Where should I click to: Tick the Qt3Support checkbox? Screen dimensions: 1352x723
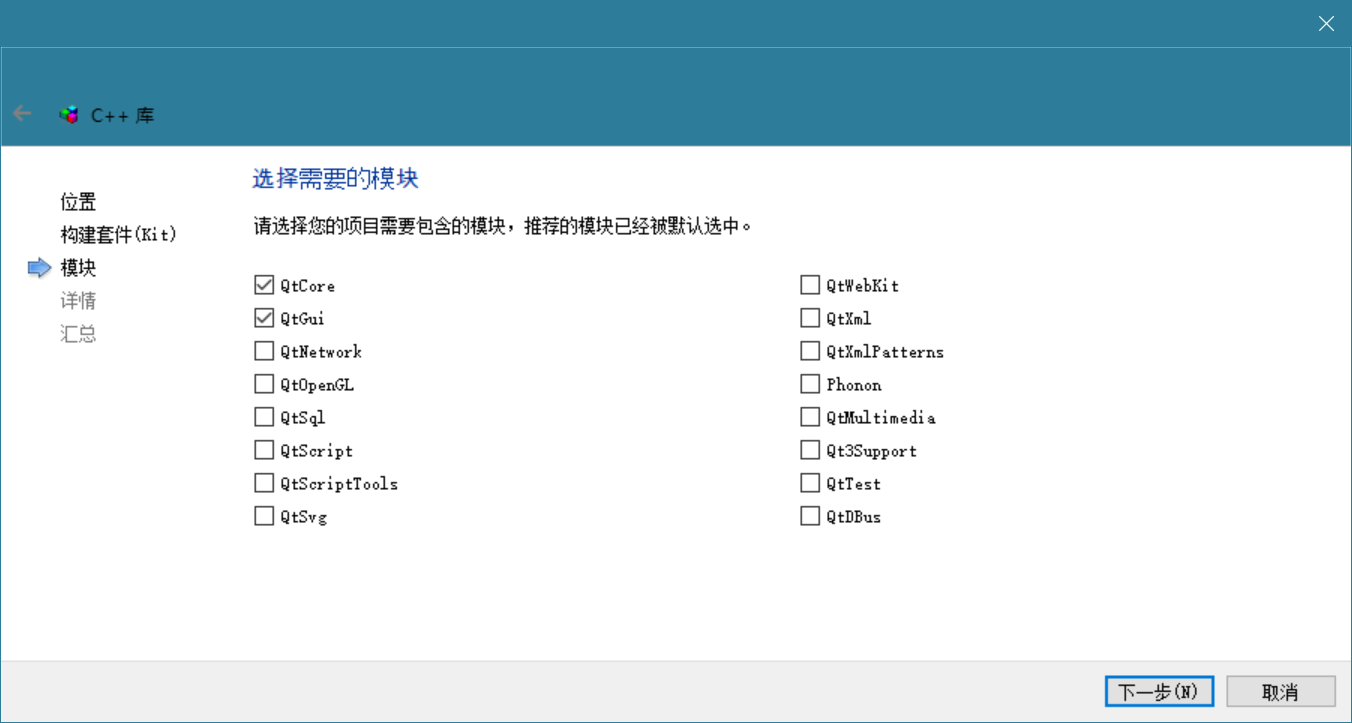pos(810,450)
